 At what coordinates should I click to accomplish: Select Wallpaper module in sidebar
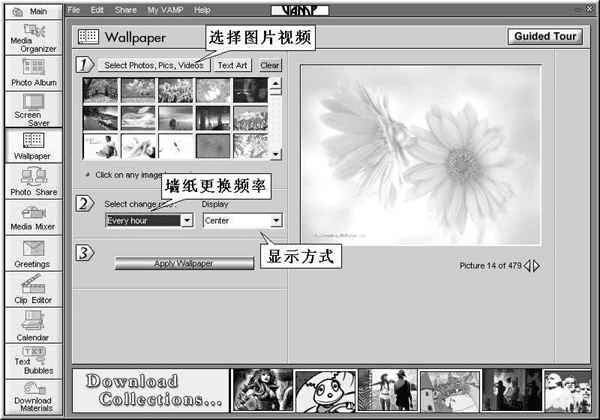pos(34,146)
